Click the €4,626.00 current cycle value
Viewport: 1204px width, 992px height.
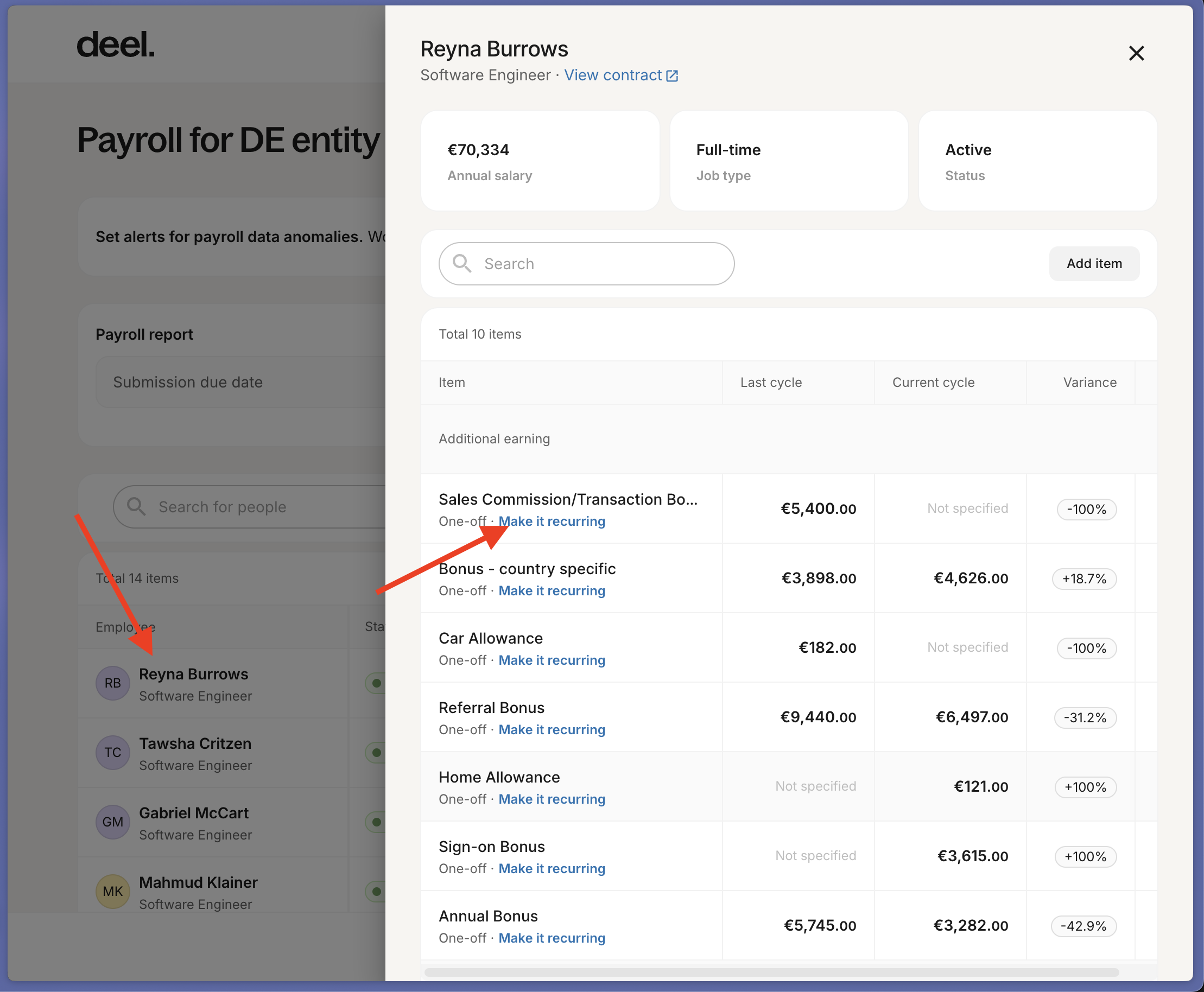(971, 578)
